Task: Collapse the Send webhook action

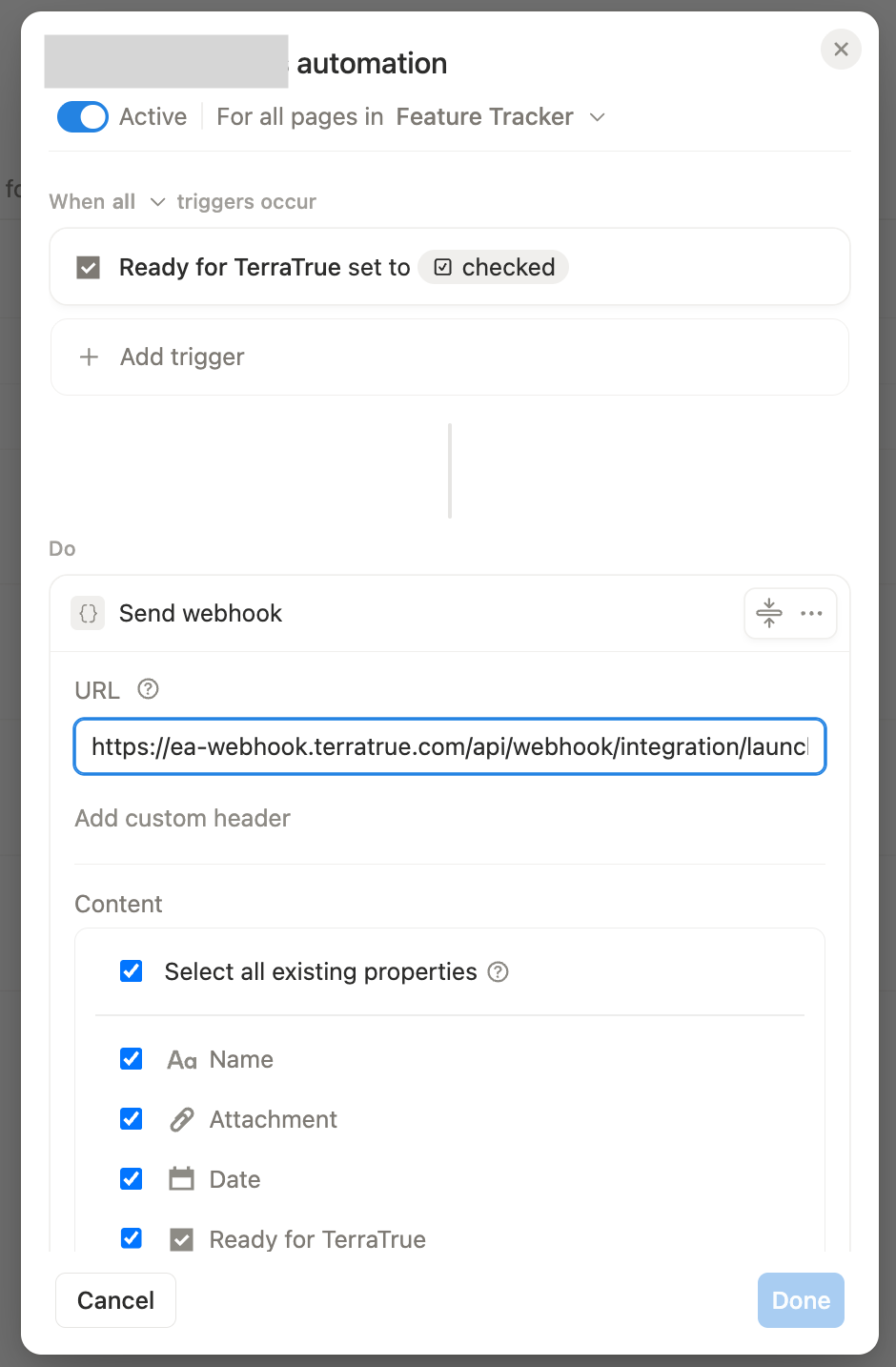Action: (769, 613)
